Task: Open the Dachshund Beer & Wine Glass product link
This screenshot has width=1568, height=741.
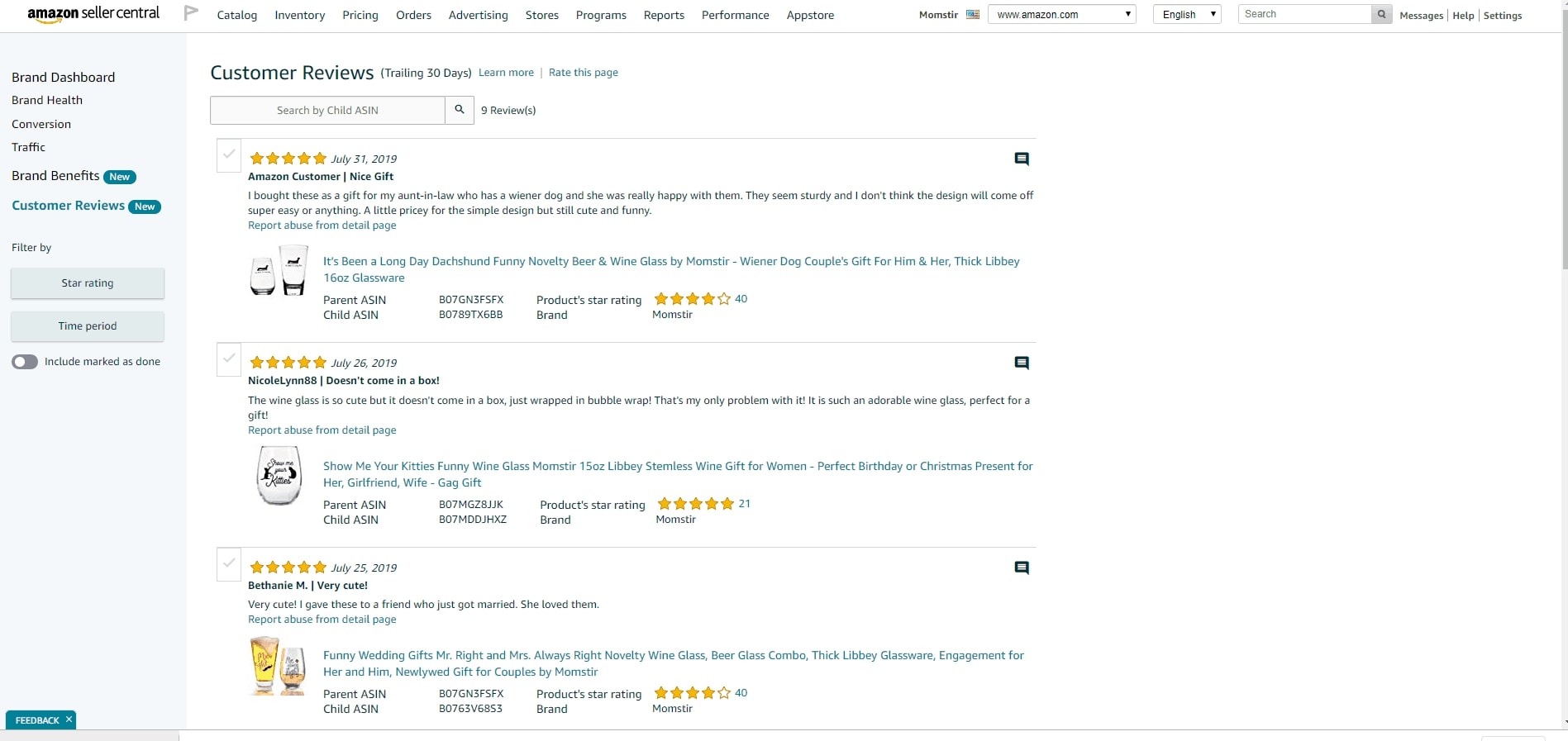Action: tap(671, 269)
